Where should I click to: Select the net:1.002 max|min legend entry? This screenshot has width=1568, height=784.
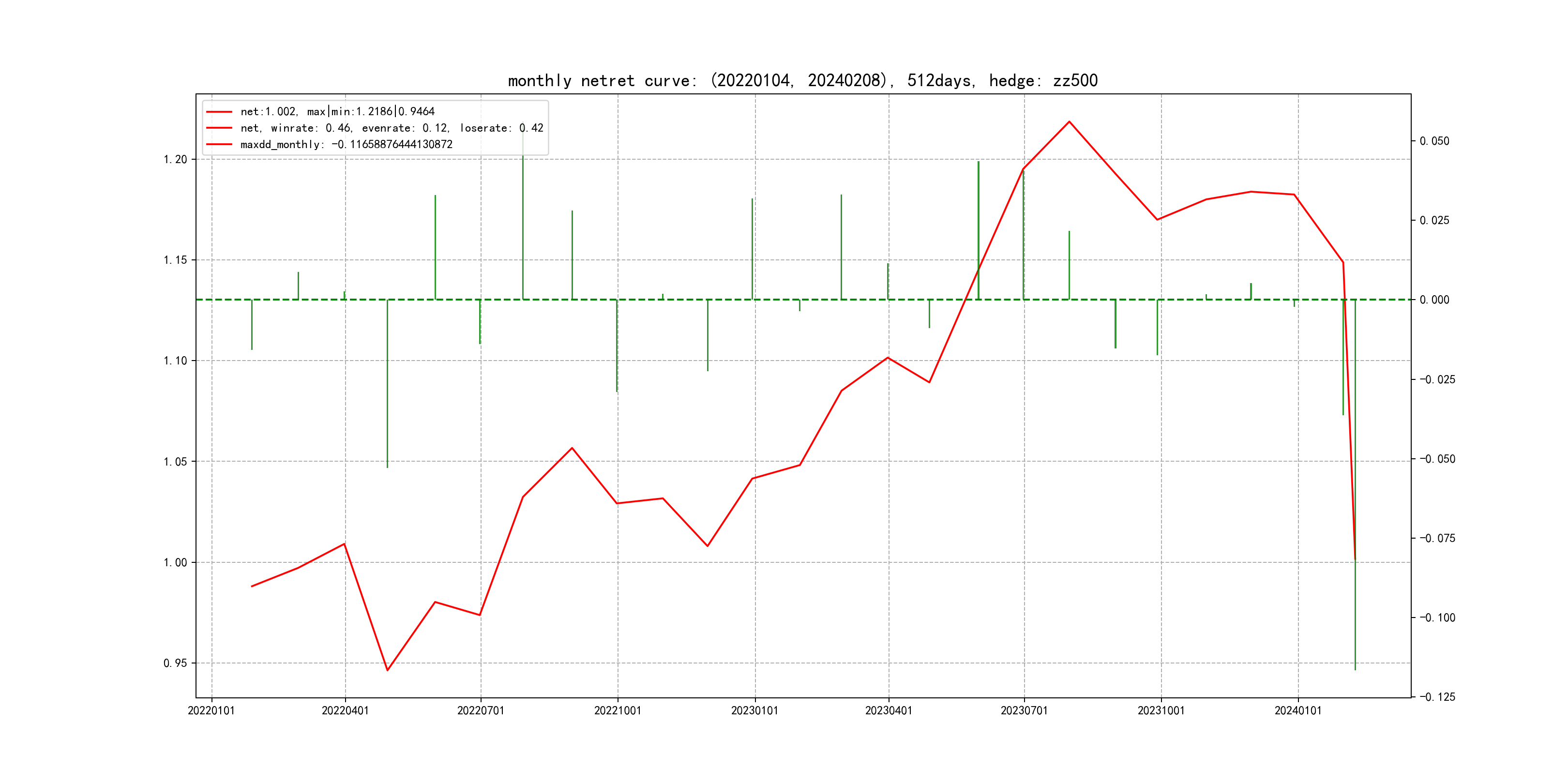coord(337,111)
